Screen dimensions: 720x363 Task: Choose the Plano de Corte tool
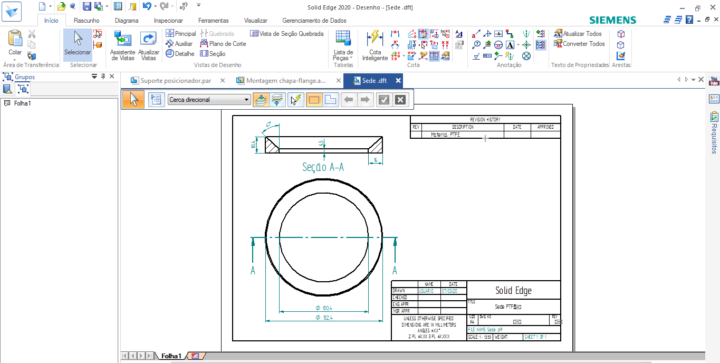tap(223, 44)
